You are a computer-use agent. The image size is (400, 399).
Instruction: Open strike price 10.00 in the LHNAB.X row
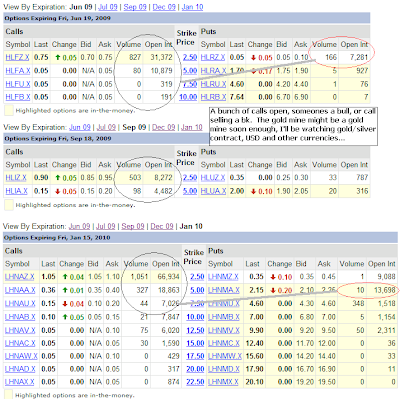coord(195,317)
